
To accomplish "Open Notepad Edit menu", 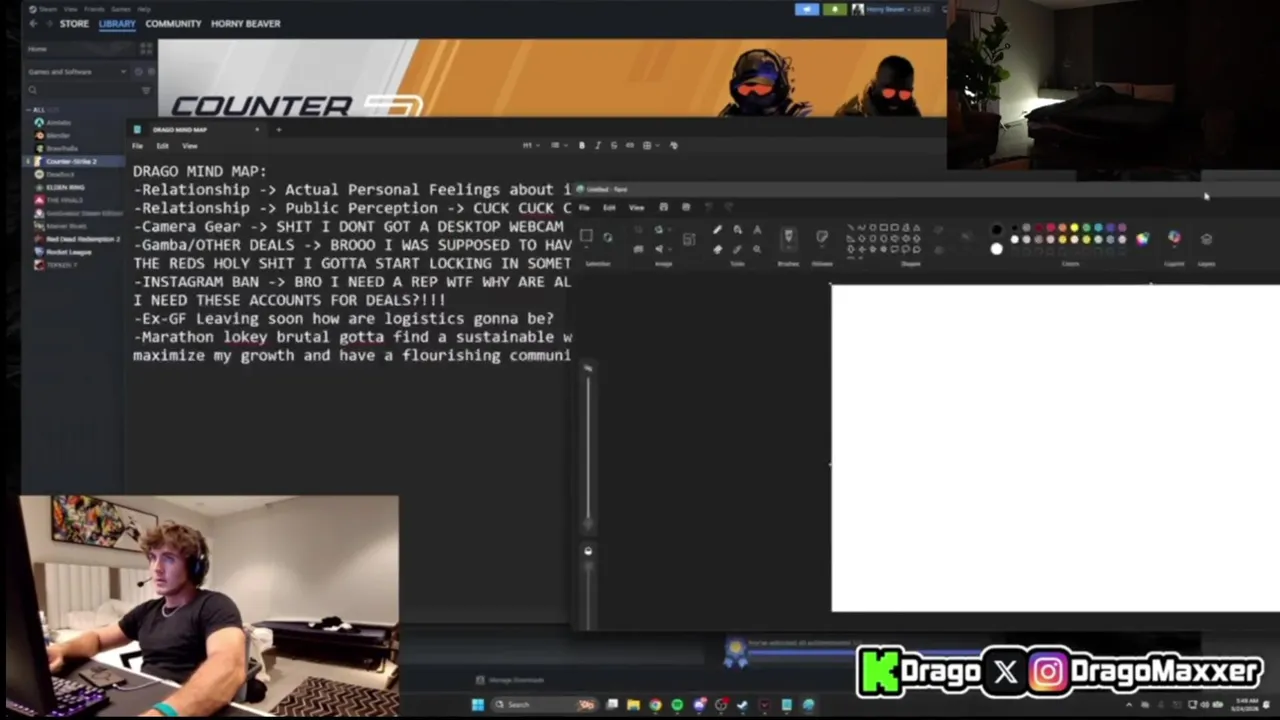I will click(x=162, y=146).
